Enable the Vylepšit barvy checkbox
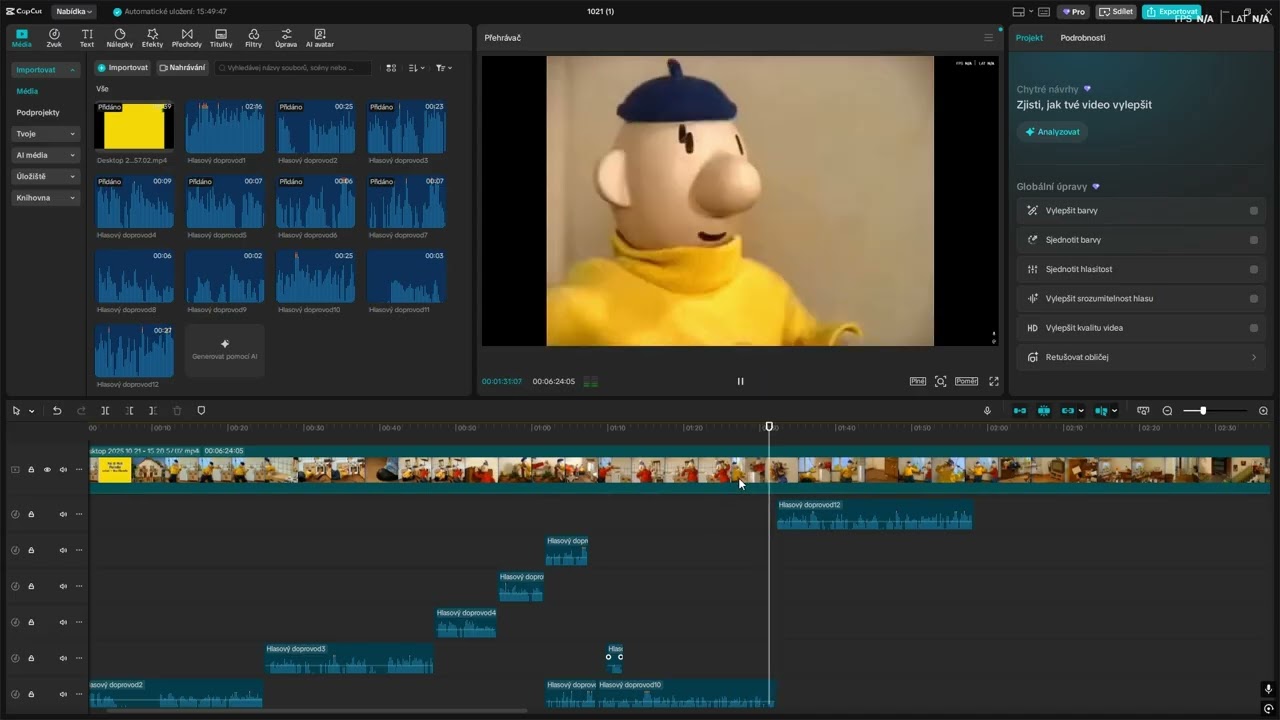 (x=1254, y=211)
